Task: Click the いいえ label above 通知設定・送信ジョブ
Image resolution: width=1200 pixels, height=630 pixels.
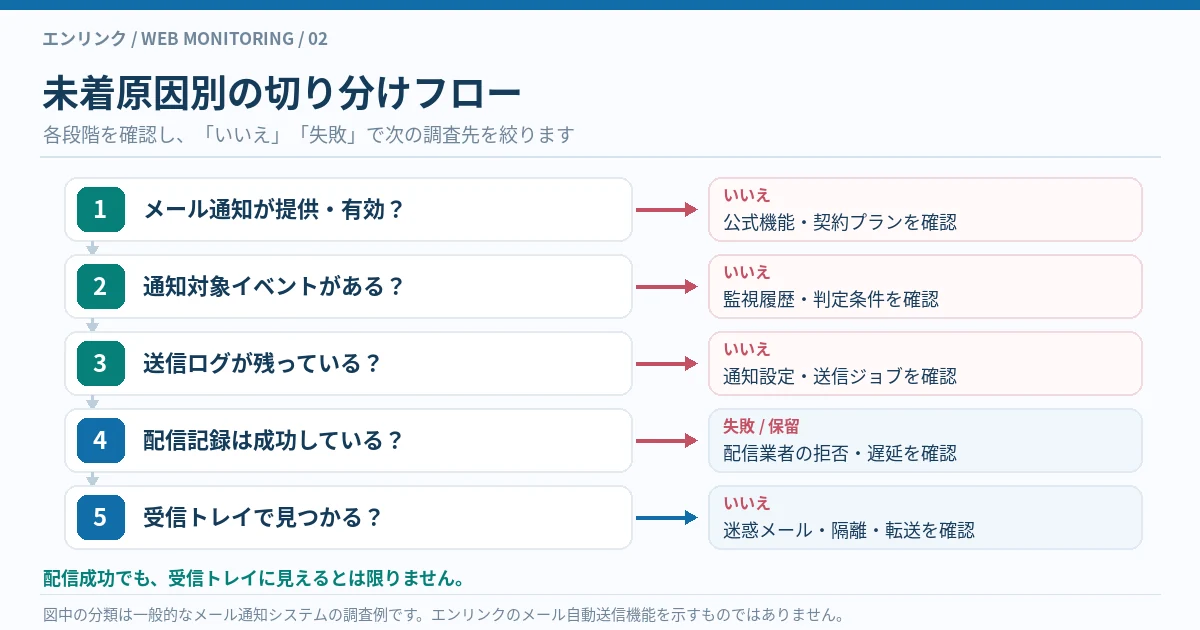Action: coord(747,349)
